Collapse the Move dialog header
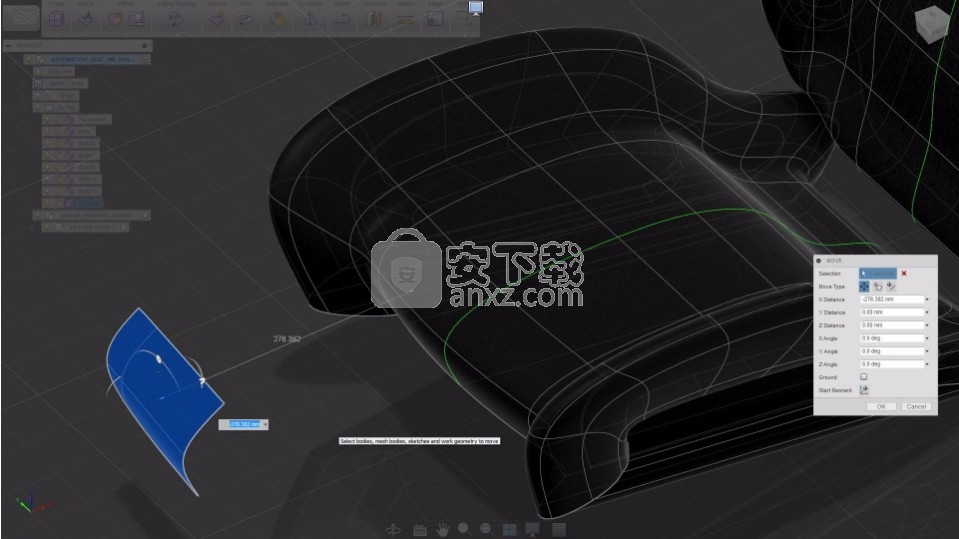Viewport: 959px width, 539px height. (x=818, y=261)
